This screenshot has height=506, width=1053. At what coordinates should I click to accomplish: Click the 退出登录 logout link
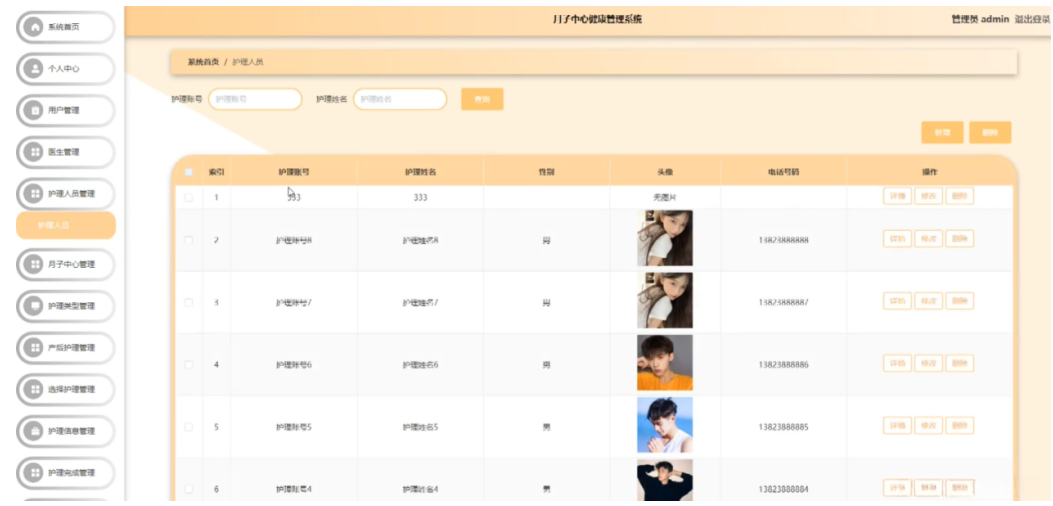click(1032, 19)
